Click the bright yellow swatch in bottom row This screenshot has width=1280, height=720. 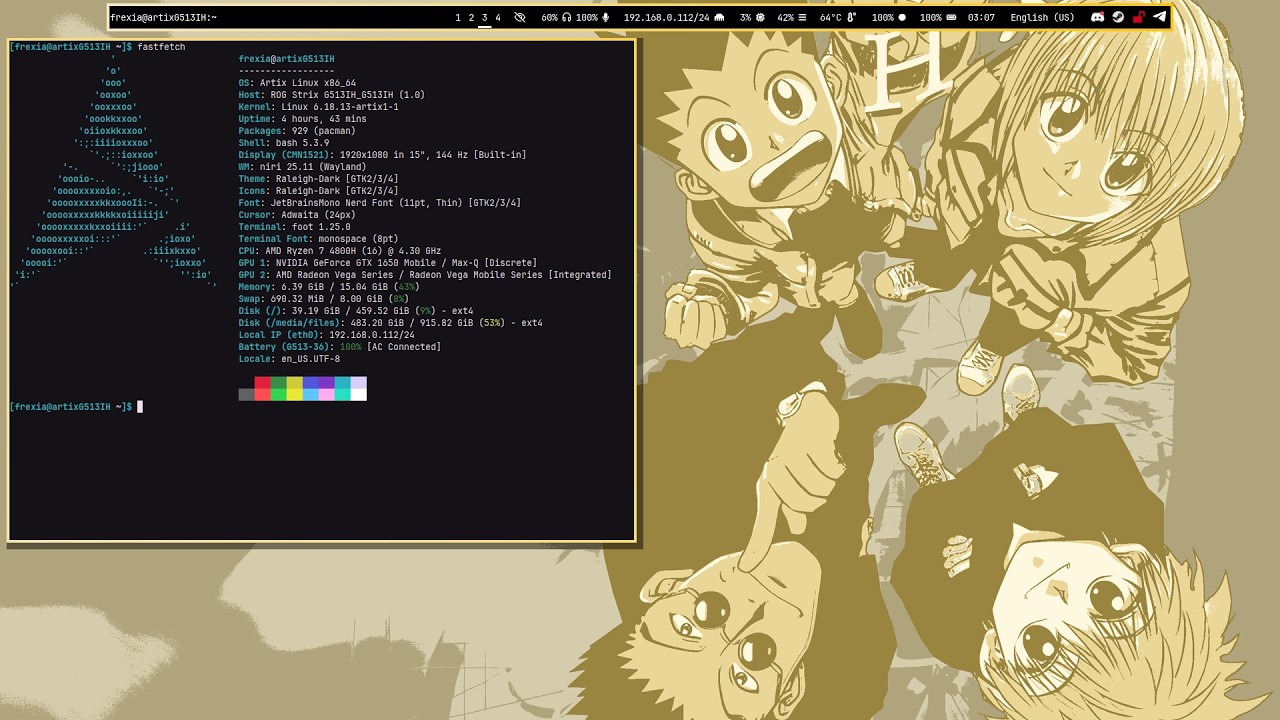tap(294, 395)
